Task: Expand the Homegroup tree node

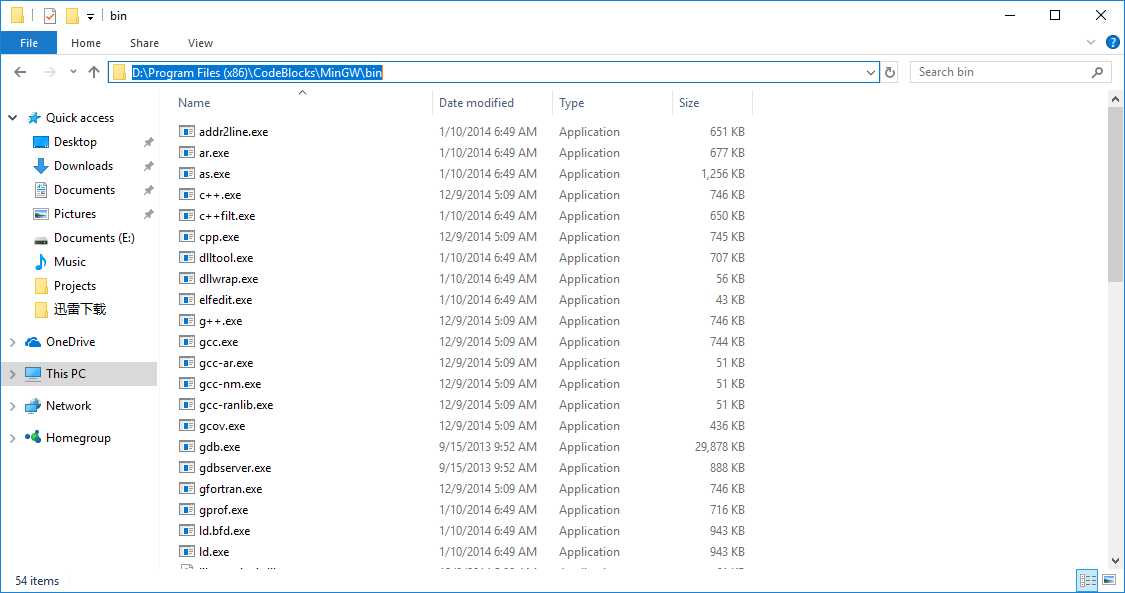Action: click(13, 438)
